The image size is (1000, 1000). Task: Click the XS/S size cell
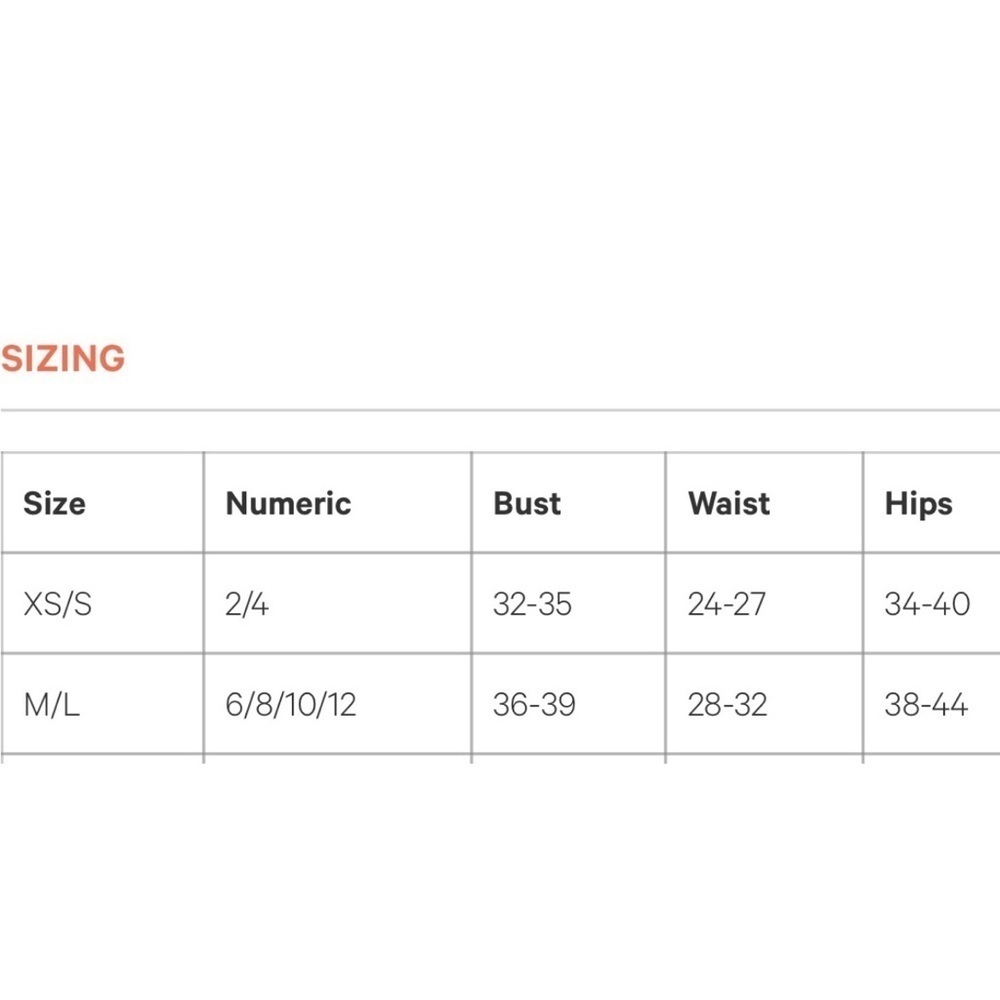pyautogui.click(x=57, y=603)
